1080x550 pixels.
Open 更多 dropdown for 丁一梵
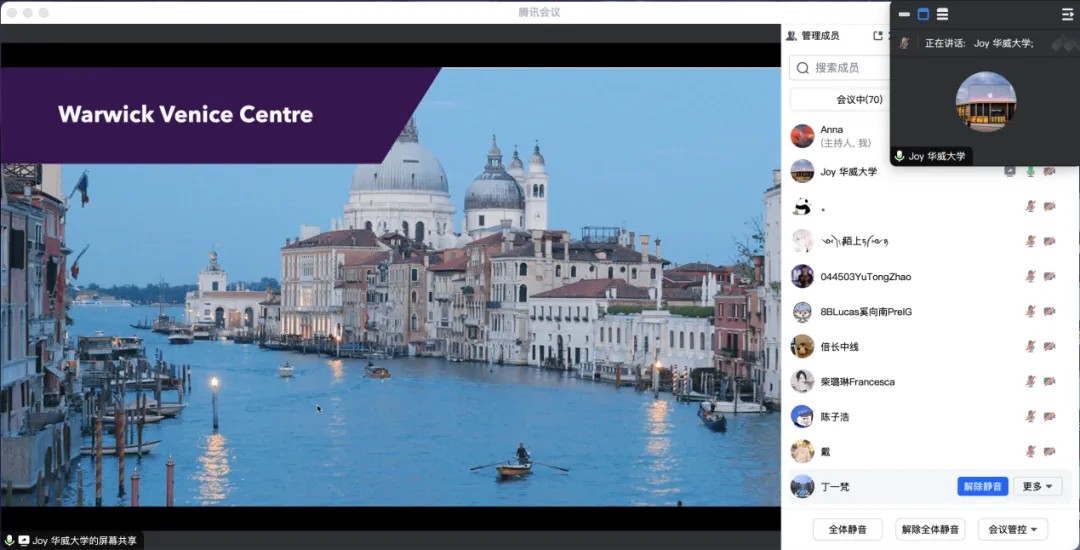[x=1037, y=487]
